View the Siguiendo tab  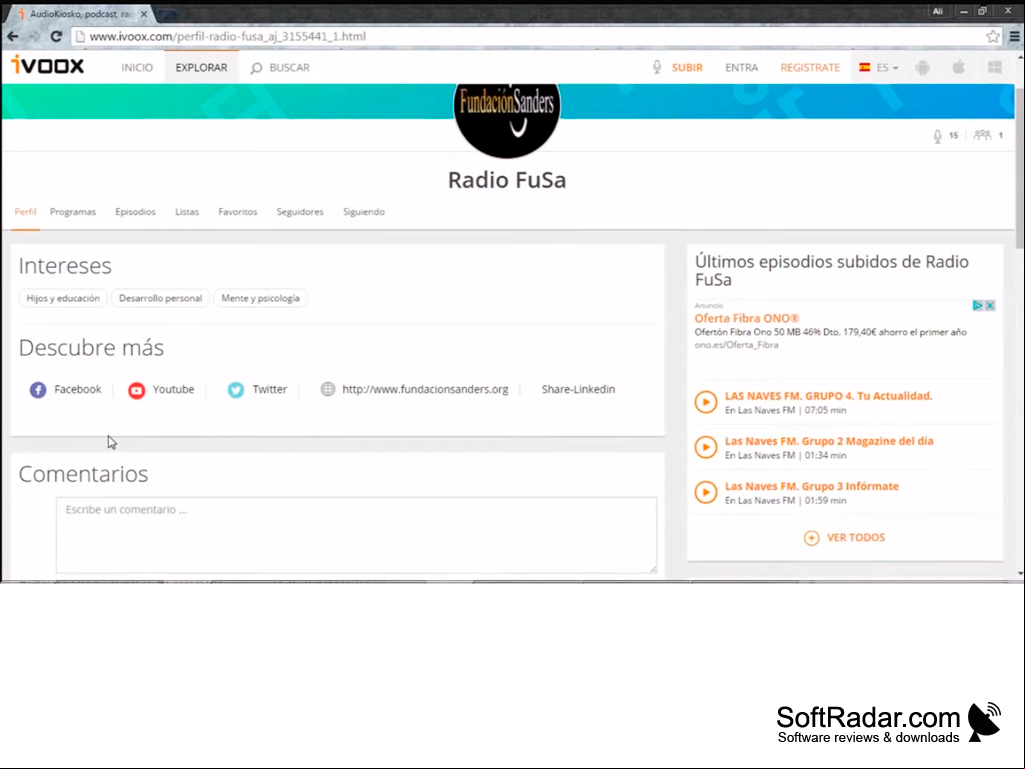click(x=364, y=212)
